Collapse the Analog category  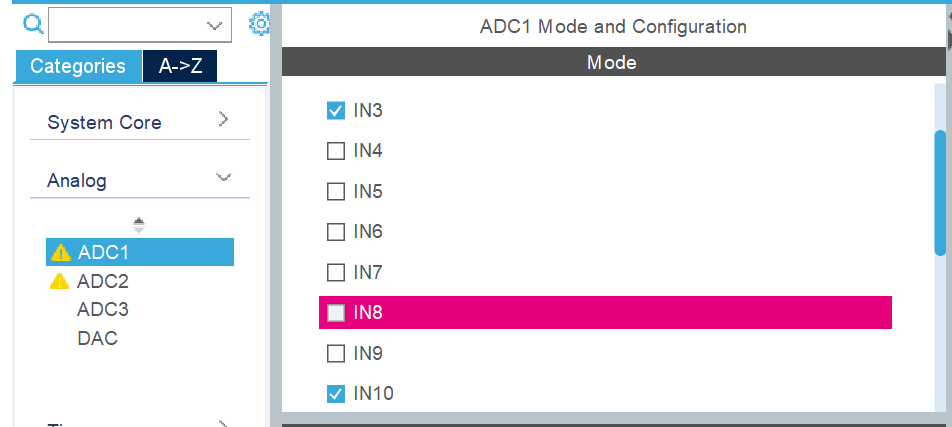point(140,180)
